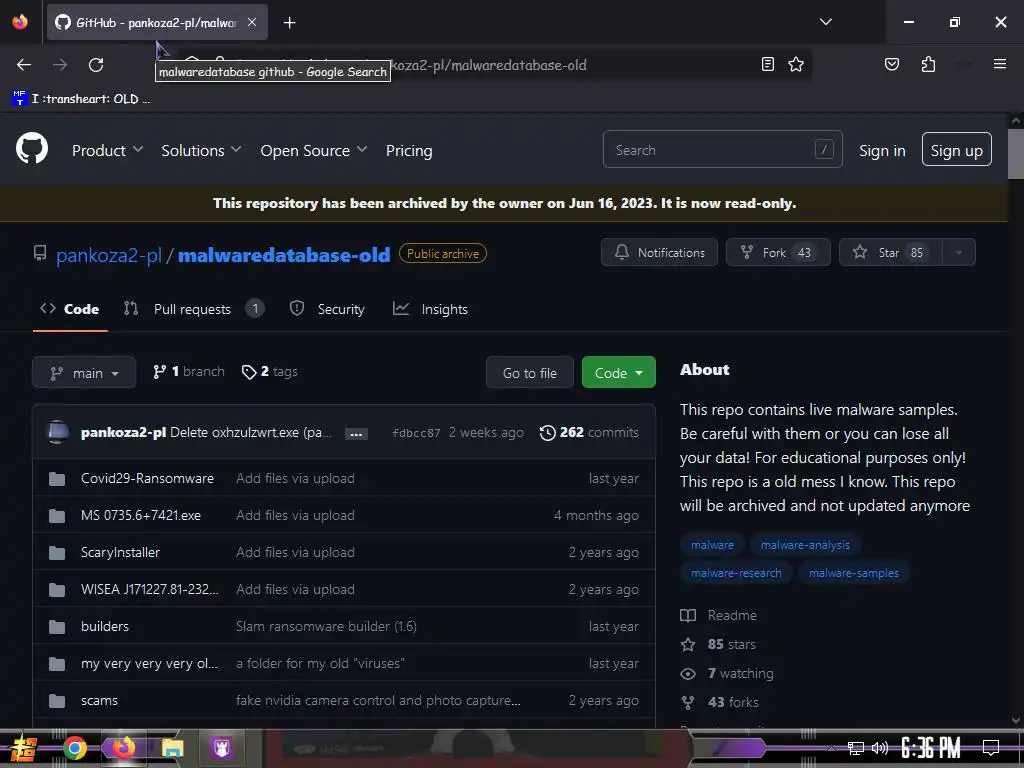Switch to the Security tab

(x=327, y=309)
